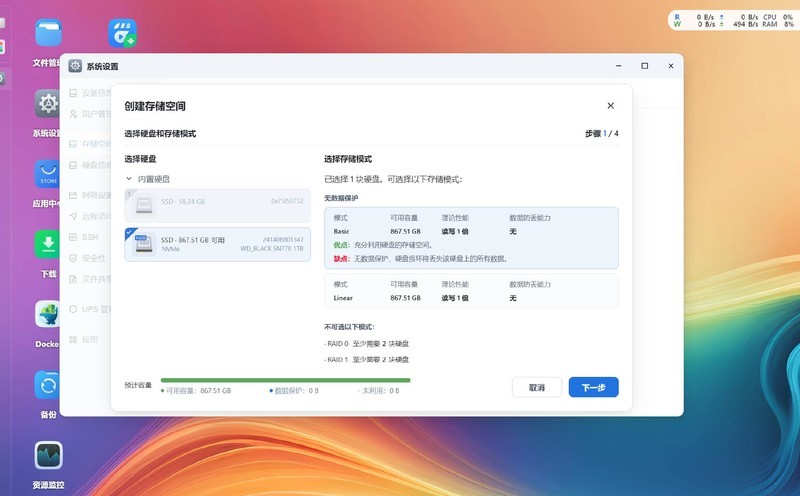The image size is (800, 496).
Task: Click the RAM usage readout in top widget
Action: (x=779, y=24)
